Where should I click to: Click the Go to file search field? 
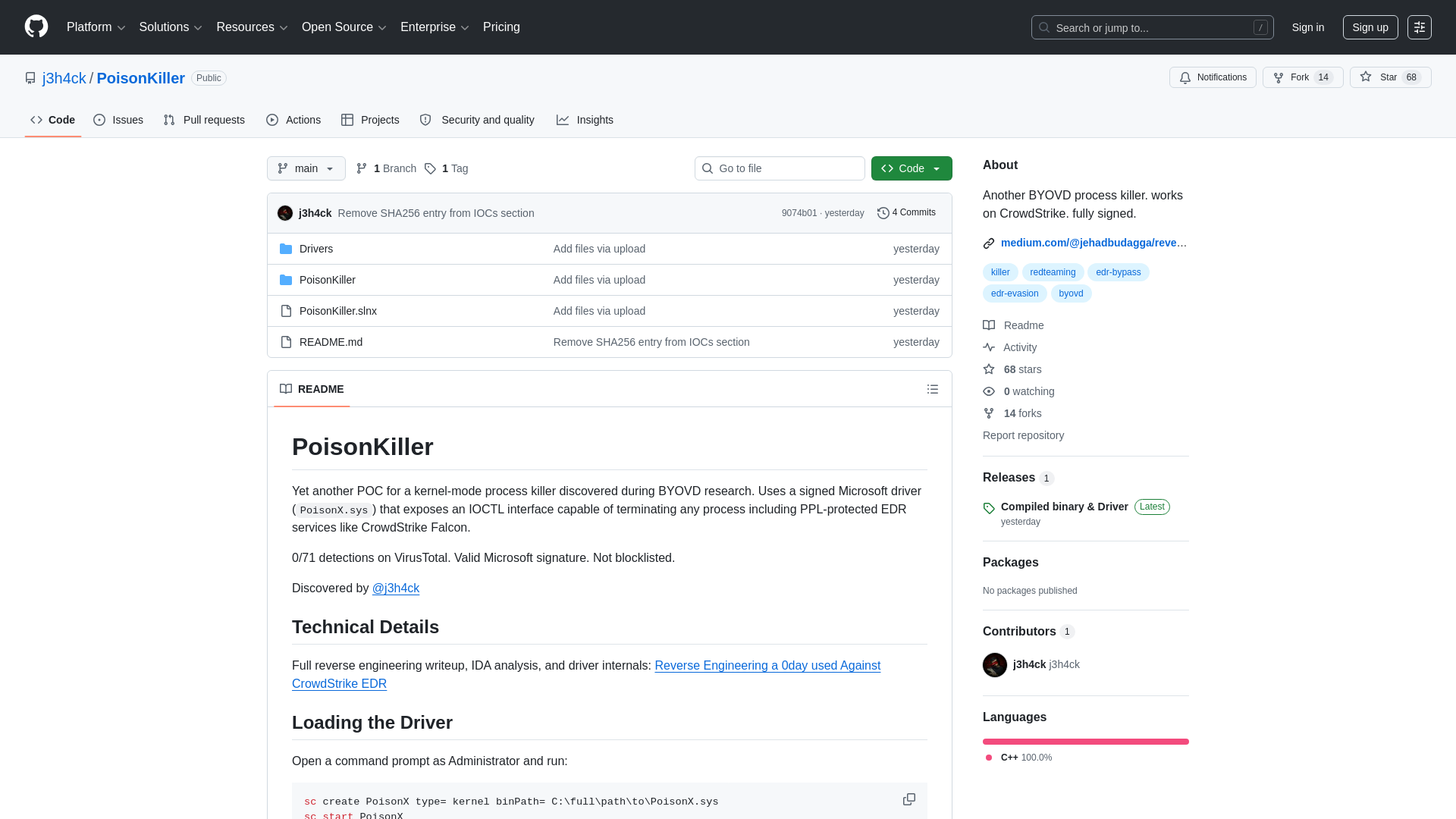779,168
